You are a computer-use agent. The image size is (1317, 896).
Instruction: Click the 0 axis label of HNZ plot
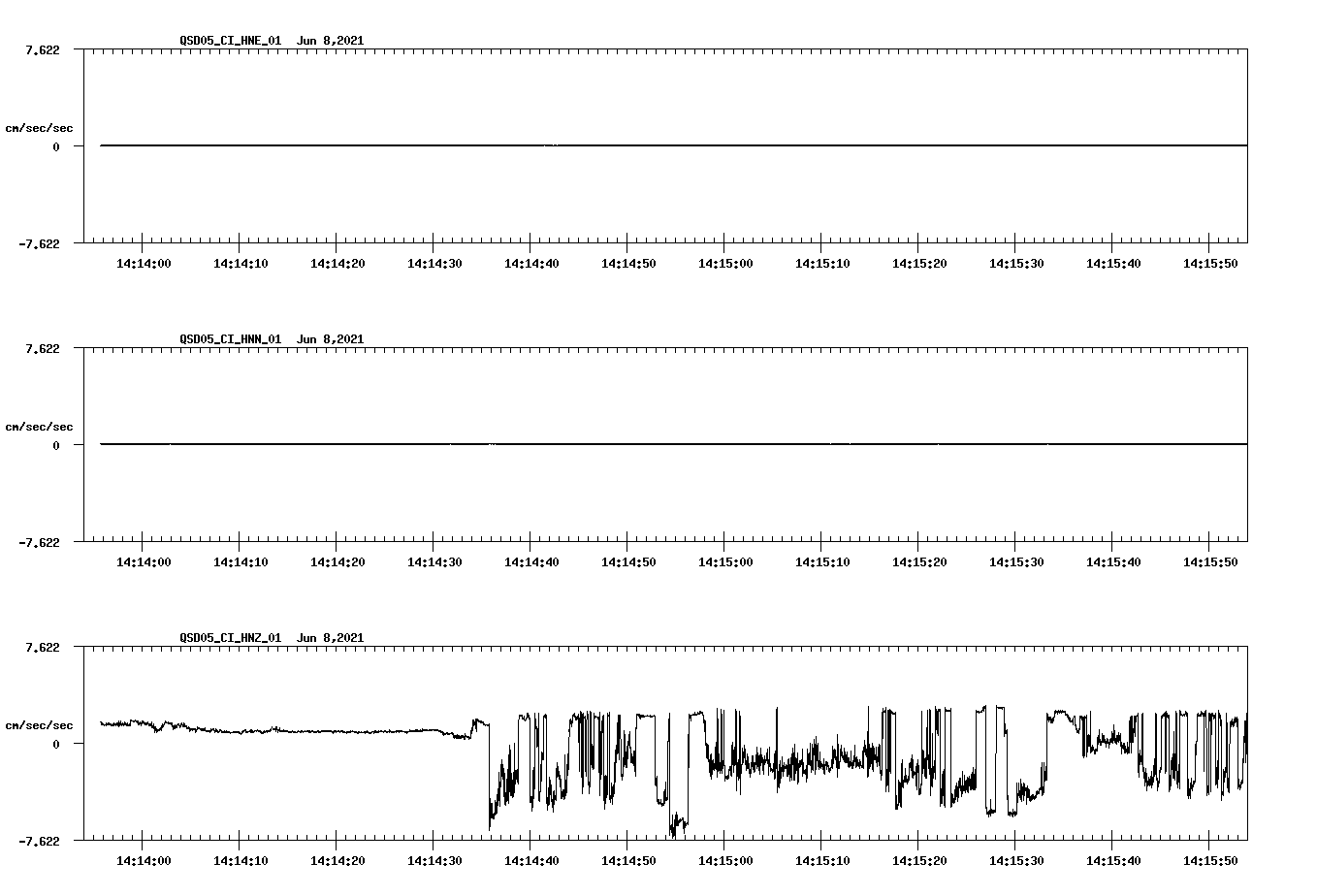click(56, 744)
